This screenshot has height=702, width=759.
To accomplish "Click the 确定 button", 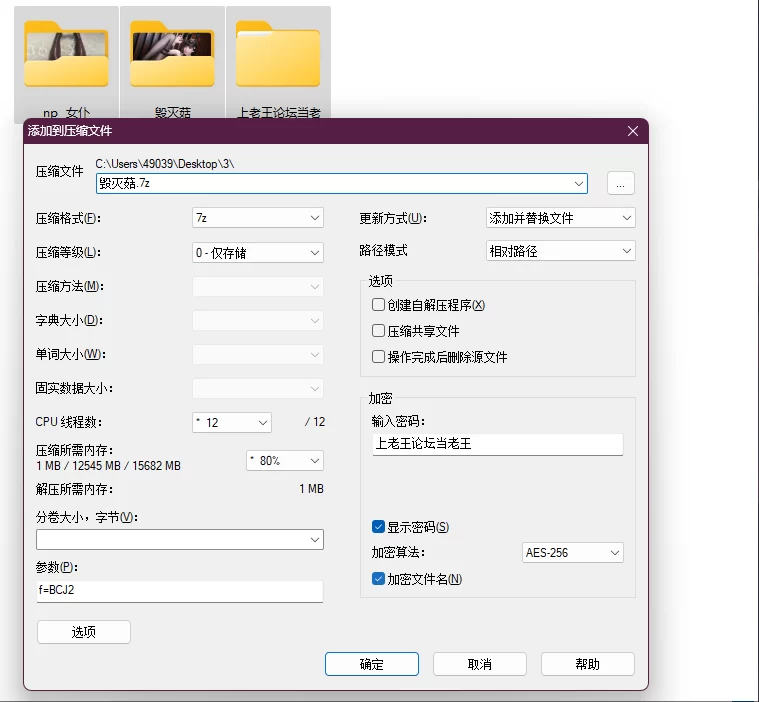I will tap(371, 664).
